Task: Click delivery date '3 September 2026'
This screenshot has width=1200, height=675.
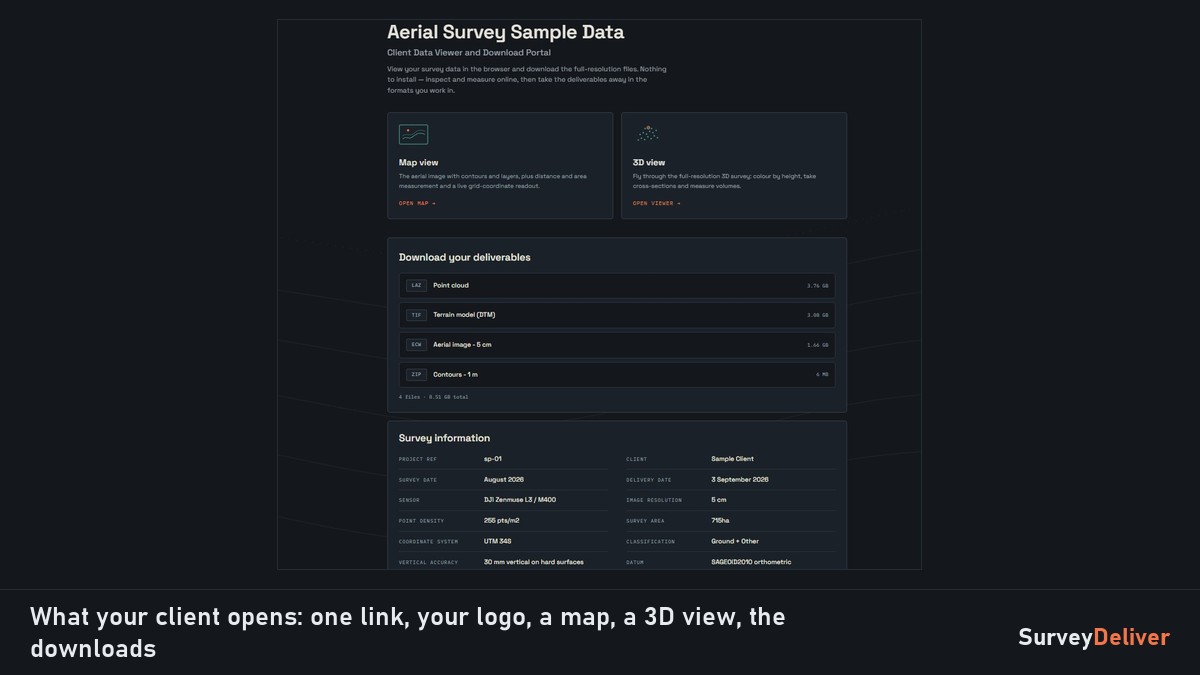Action: 740,480
